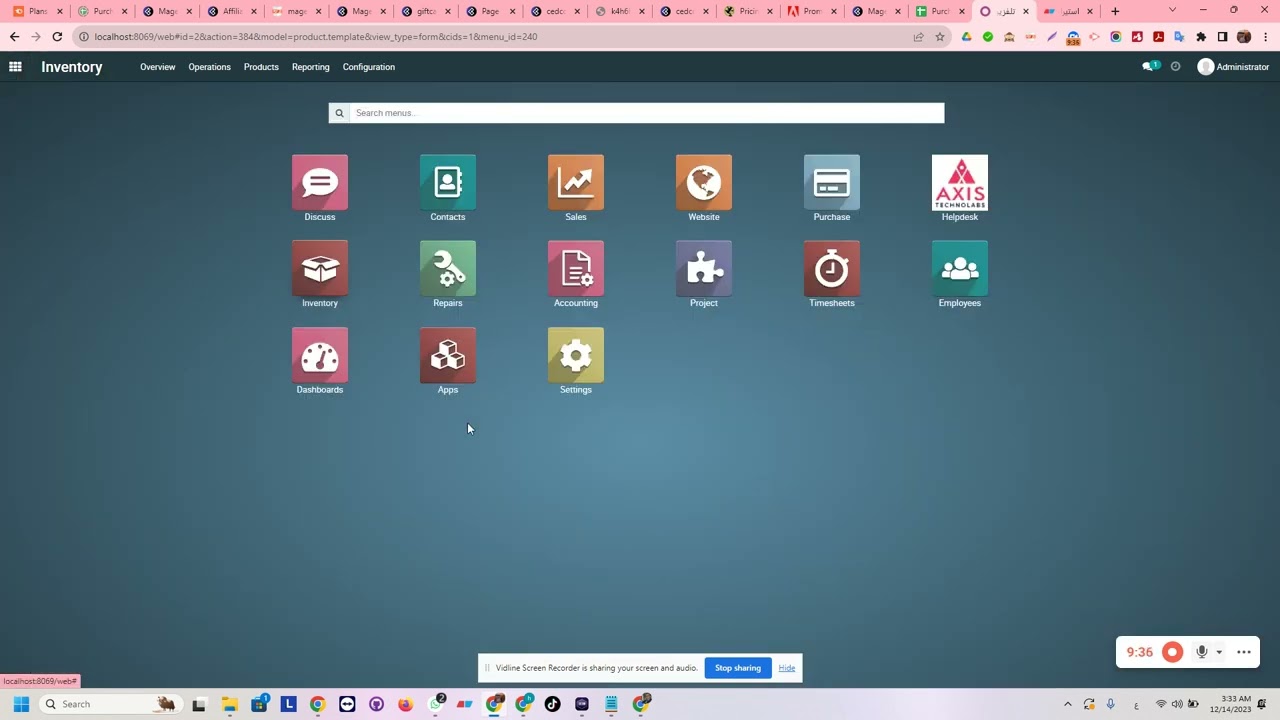Mute the recorder microphone

(x=1202, y=652)
